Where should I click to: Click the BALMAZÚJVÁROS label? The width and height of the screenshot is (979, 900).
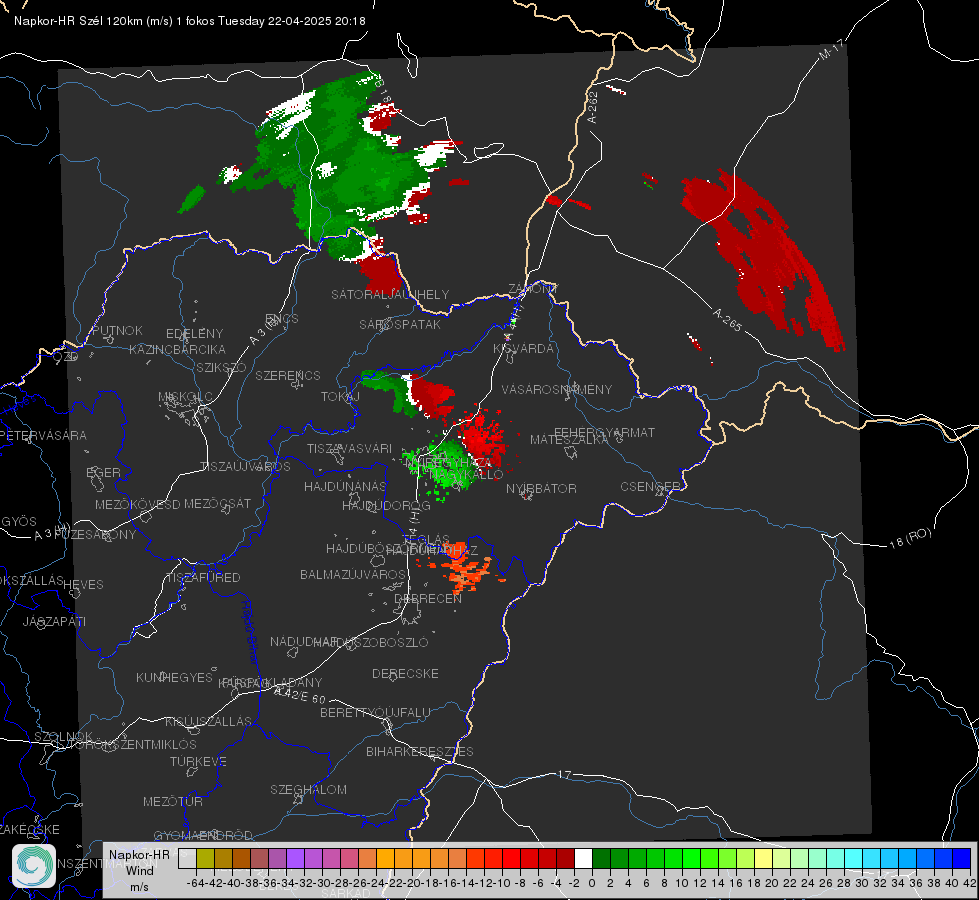click(353, 574)
